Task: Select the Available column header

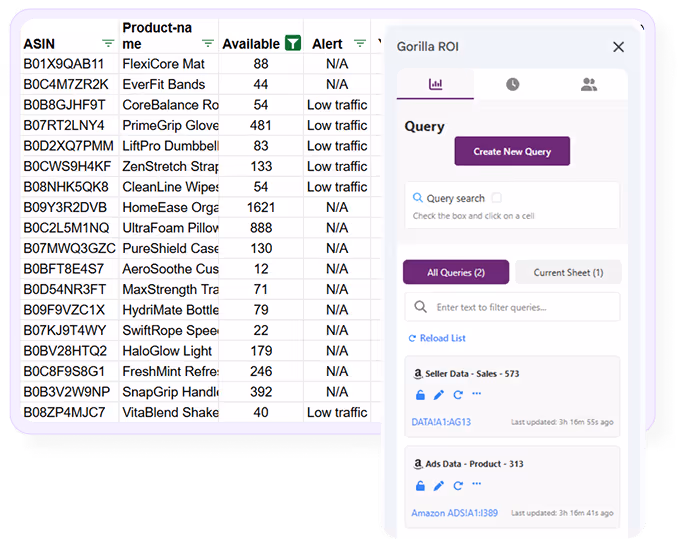Action: [x=261, y=37]
